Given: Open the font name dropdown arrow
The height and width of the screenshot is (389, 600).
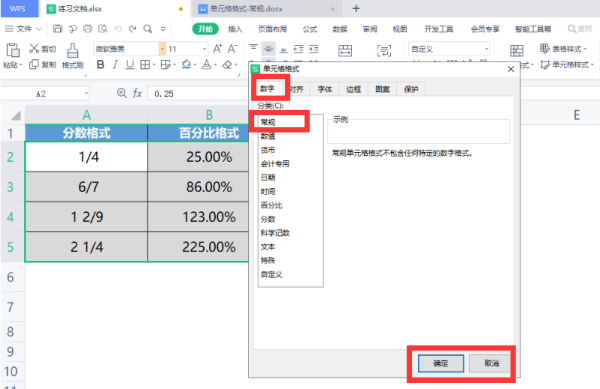Looking at the screenshot, I should pyautogui.click(x=162, y=49).
